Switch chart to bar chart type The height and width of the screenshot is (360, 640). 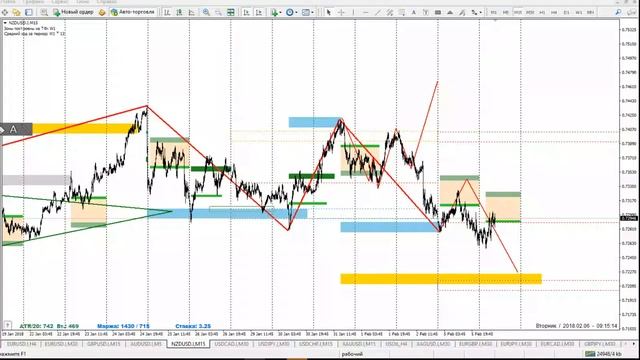(167, 12)
